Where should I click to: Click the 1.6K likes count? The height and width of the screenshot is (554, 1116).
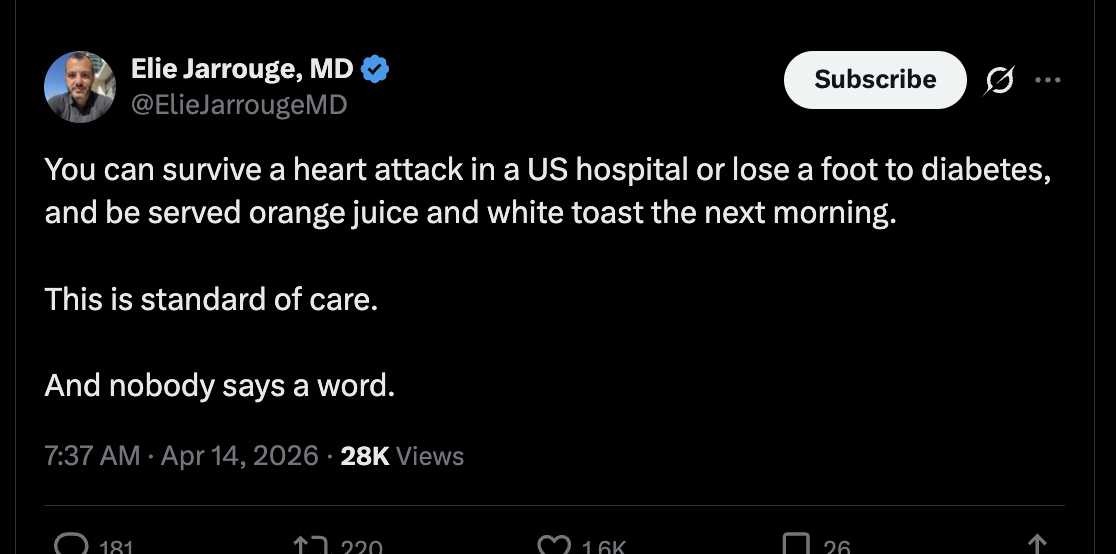click(x=603, y=547)
